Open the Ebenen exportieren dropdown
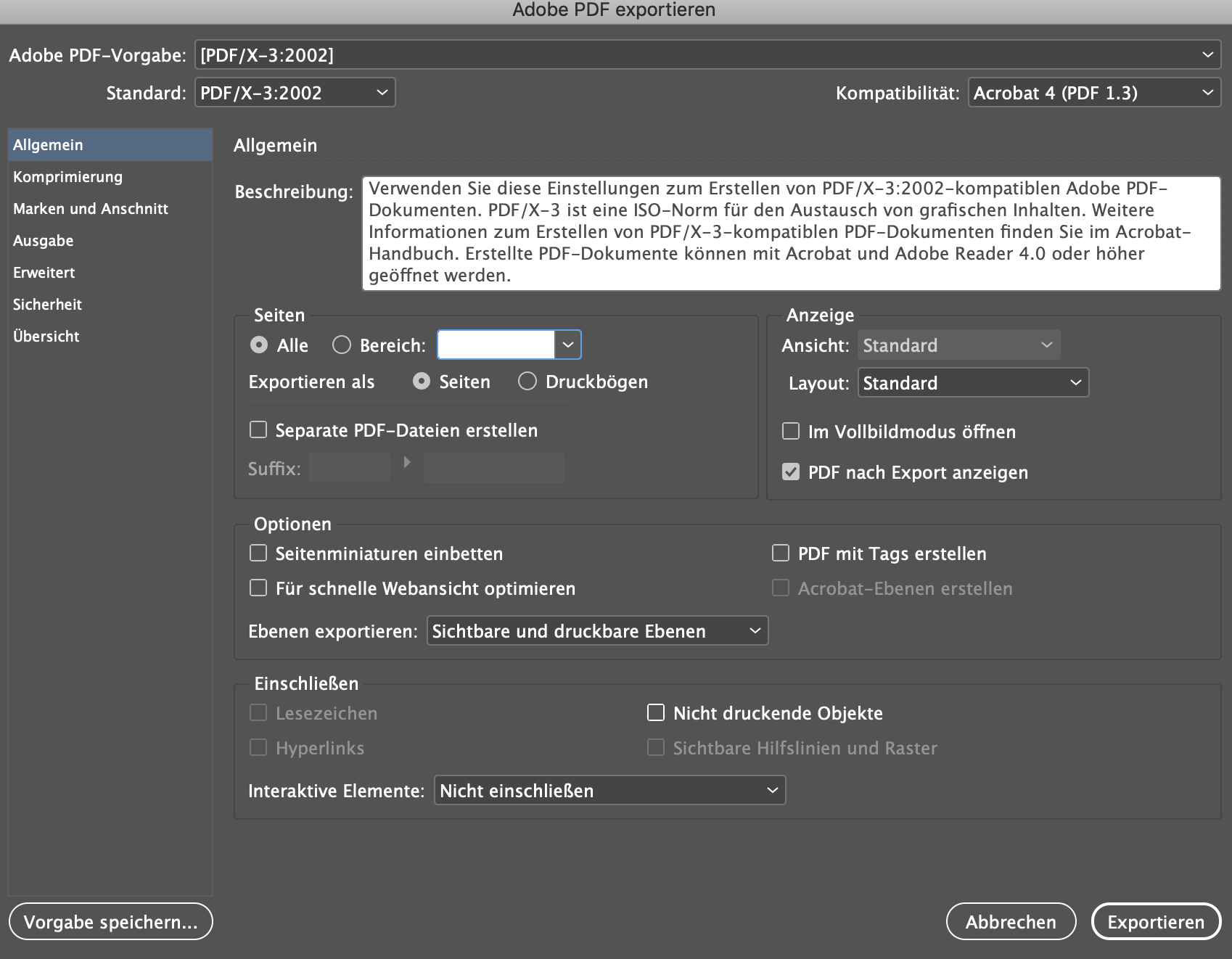Image resolution: width=1232 pixels, height=959 pixels. click(x=597, y=631)
